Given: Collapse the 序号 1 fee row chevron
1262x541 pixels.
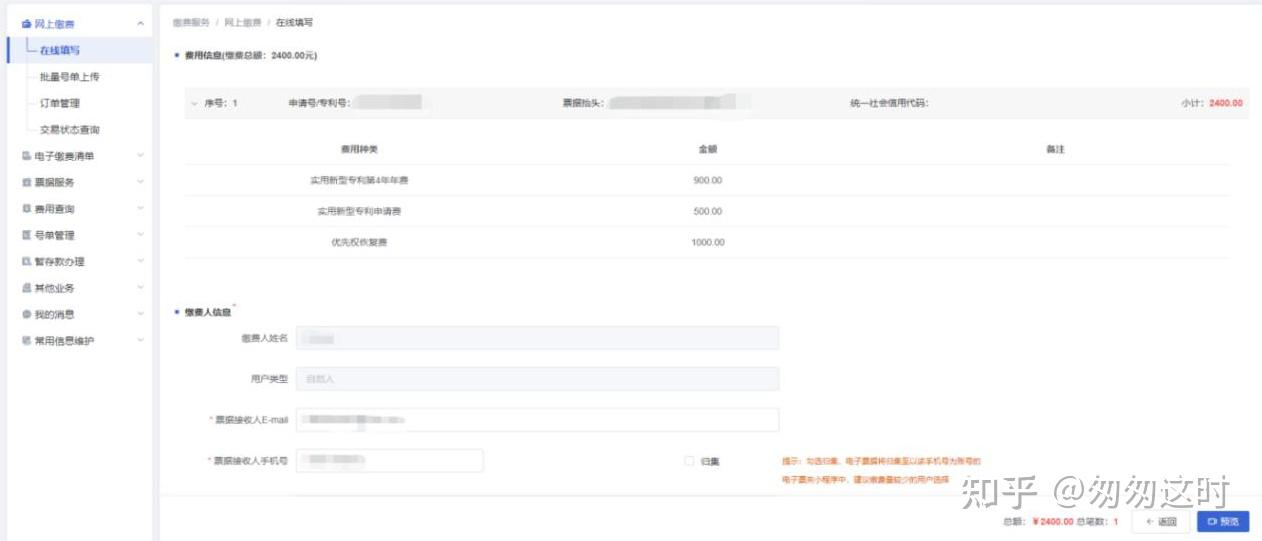Looking at the screenshot, I should tap(193, 103).
